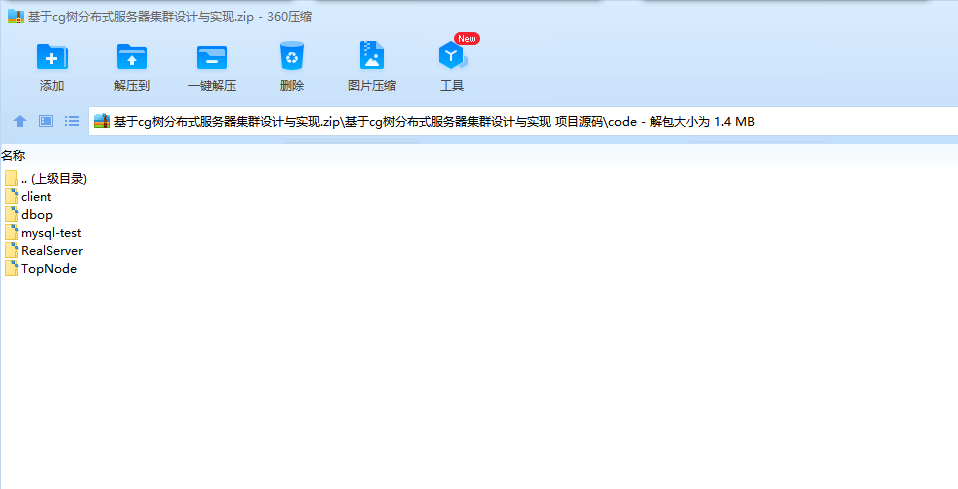Select the 'TopNode' folder name

[49, 269]
